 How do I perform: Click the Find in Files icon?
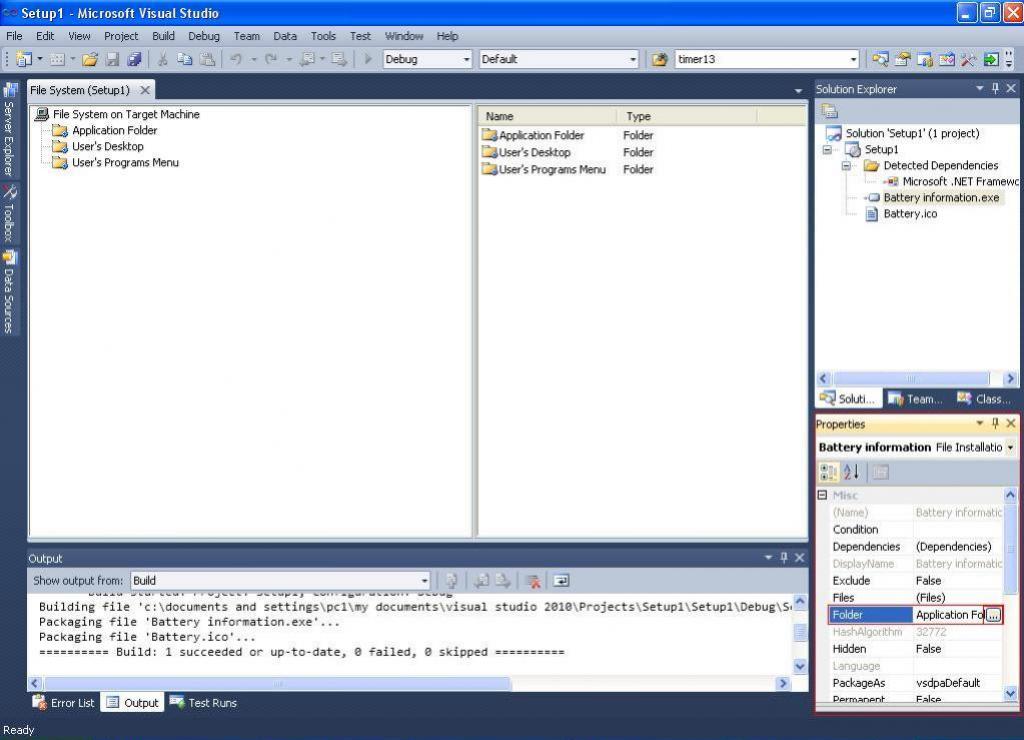click(x=660, y=59)
